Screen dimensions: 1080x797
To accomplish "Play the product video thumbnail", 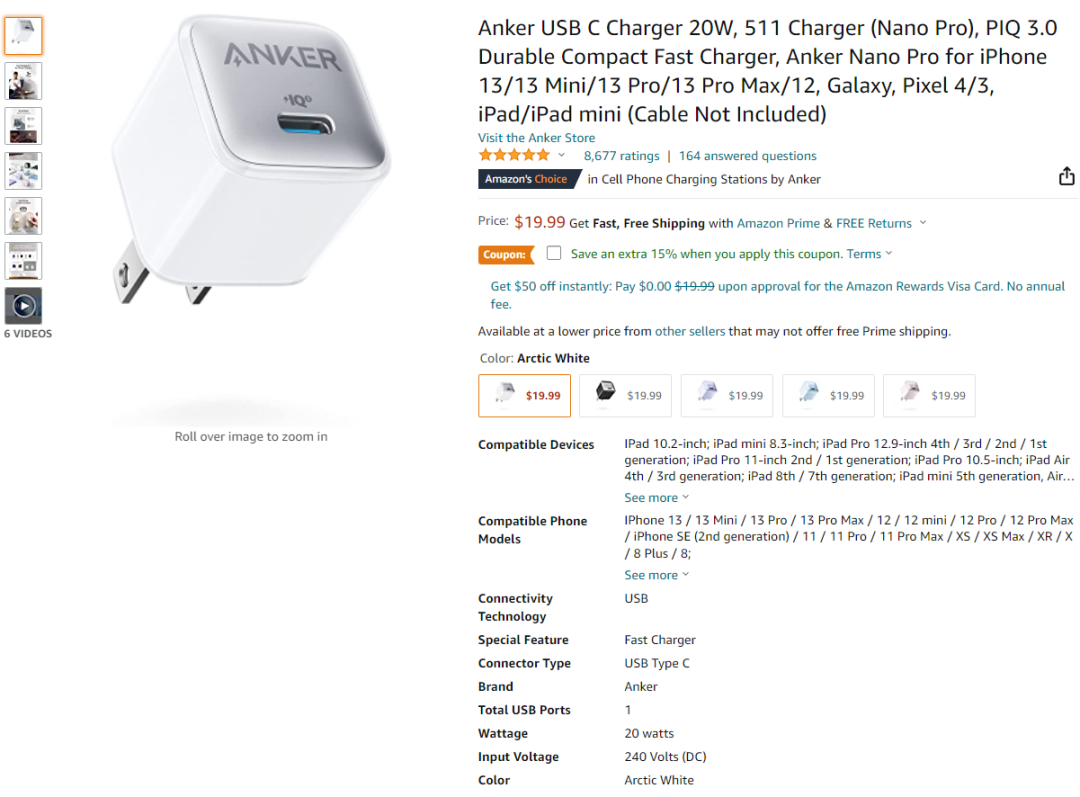I will pyautogui.click(x=23, y=306).
